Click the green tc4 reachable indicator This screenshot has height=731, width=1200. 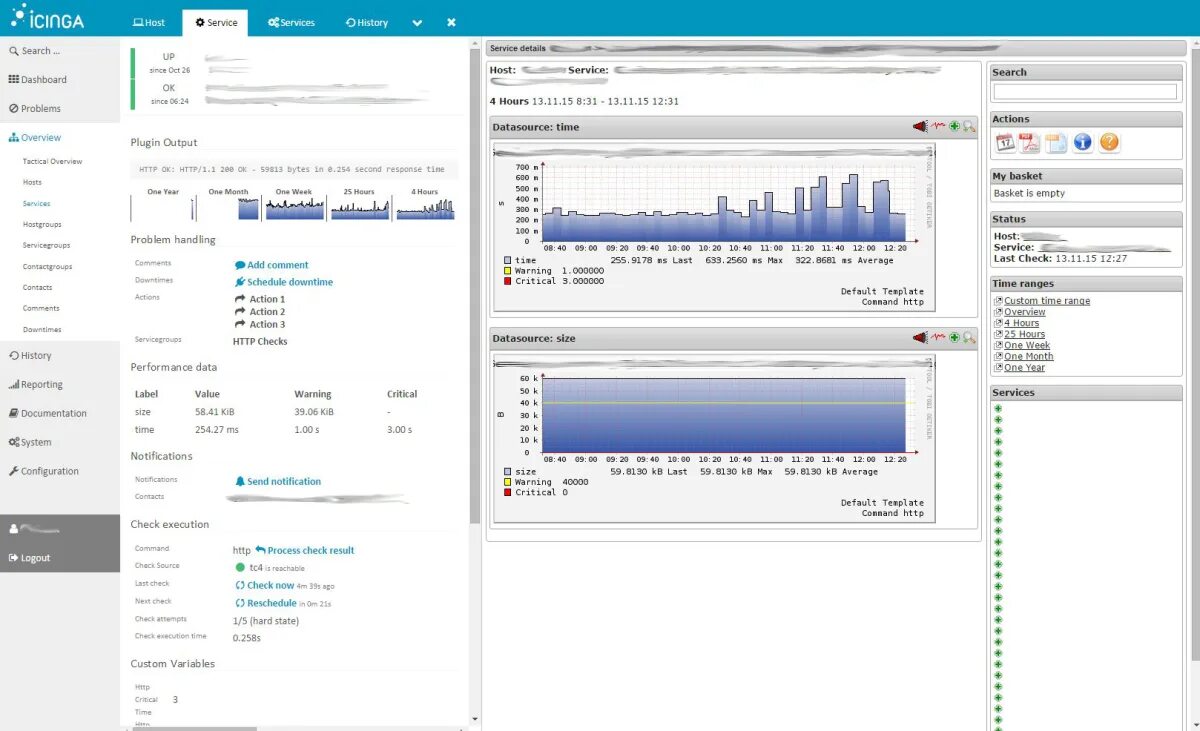[x=240, y=567]
